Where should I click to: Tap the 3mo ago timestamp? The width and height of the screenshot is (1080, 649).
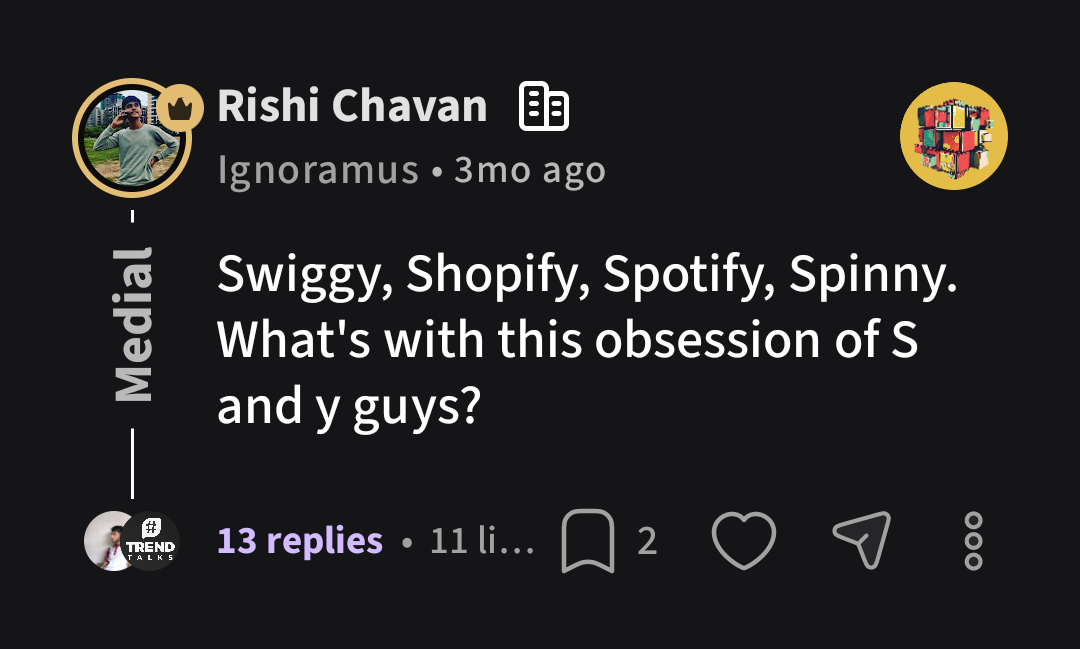point(530,171)
